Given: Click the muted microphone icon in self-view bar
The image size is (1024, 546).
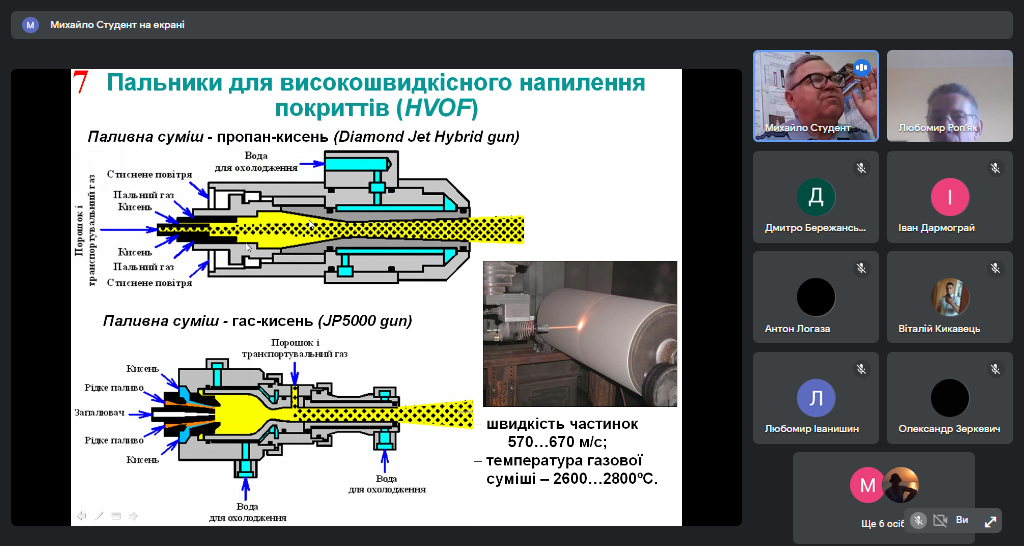Looking at the screenshot, I should click(917, 521).
